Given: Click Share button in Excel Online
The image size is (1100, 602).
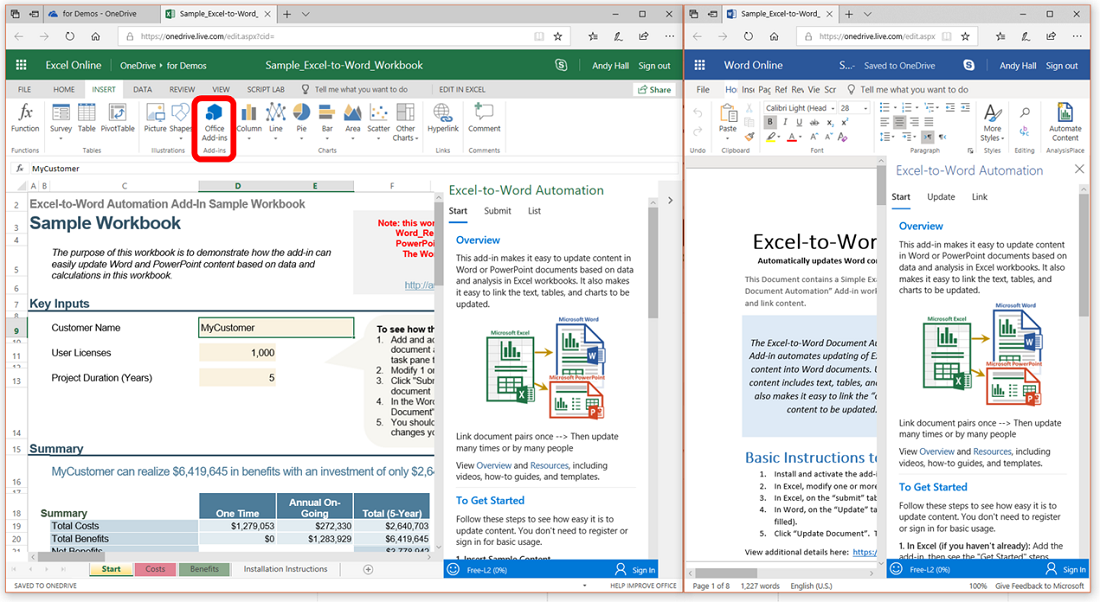Looking at the screenshot, I should 655,89.
